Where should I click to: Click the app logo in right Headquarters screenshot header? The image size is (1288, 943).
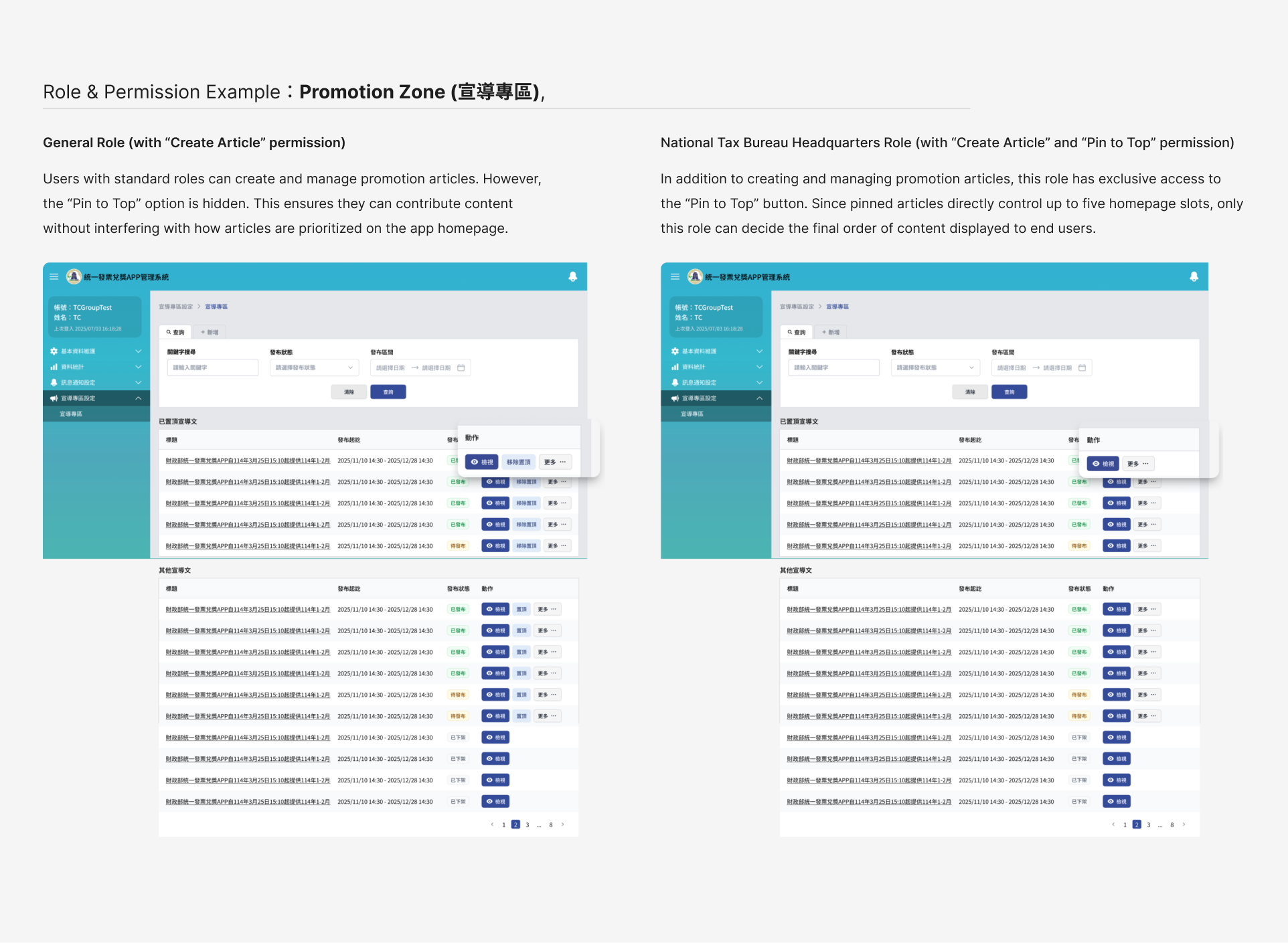click(695, 276)
